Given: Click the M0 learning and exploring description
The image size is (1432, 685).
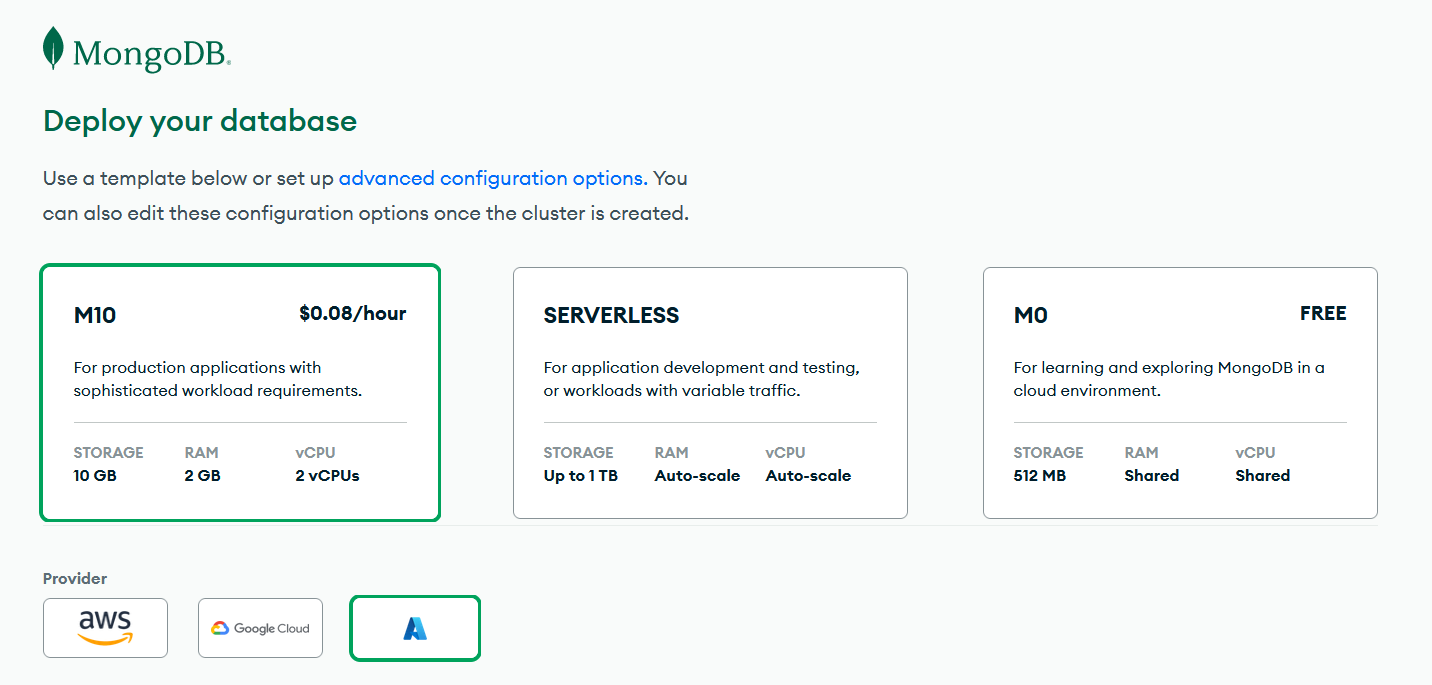Looking at the screenshot, I should 1169,379.
